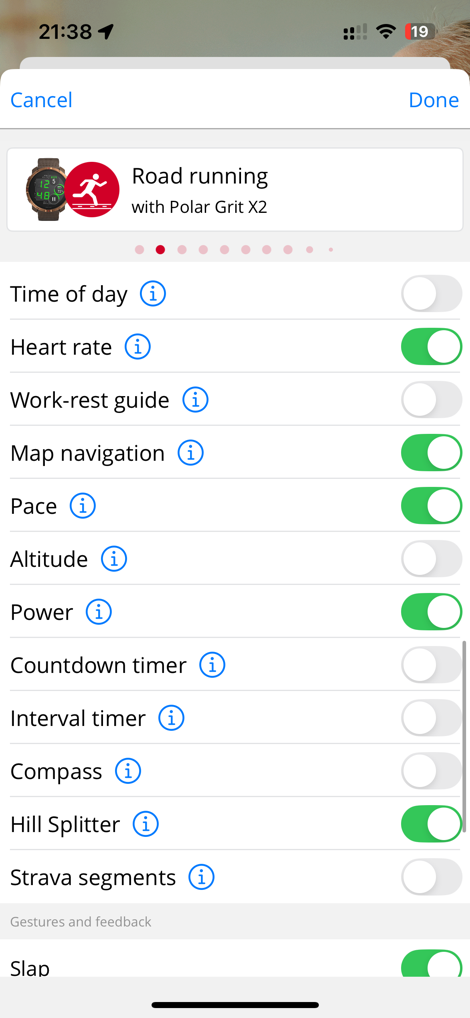Screen dimensions: 470x1018
Task: Select the third page indicator dot
Action: [182, 249]
